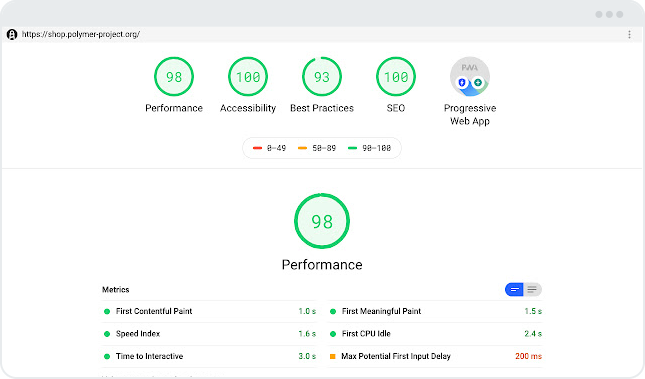Click the Performance label under top gauge
Image resolution: width=645 pixels, height=379 pixels.
[x=174, y=108]
